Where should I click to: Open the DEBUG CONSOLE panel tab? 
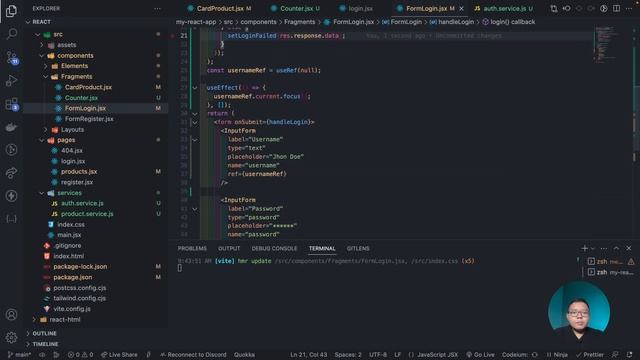pos(274,249)
